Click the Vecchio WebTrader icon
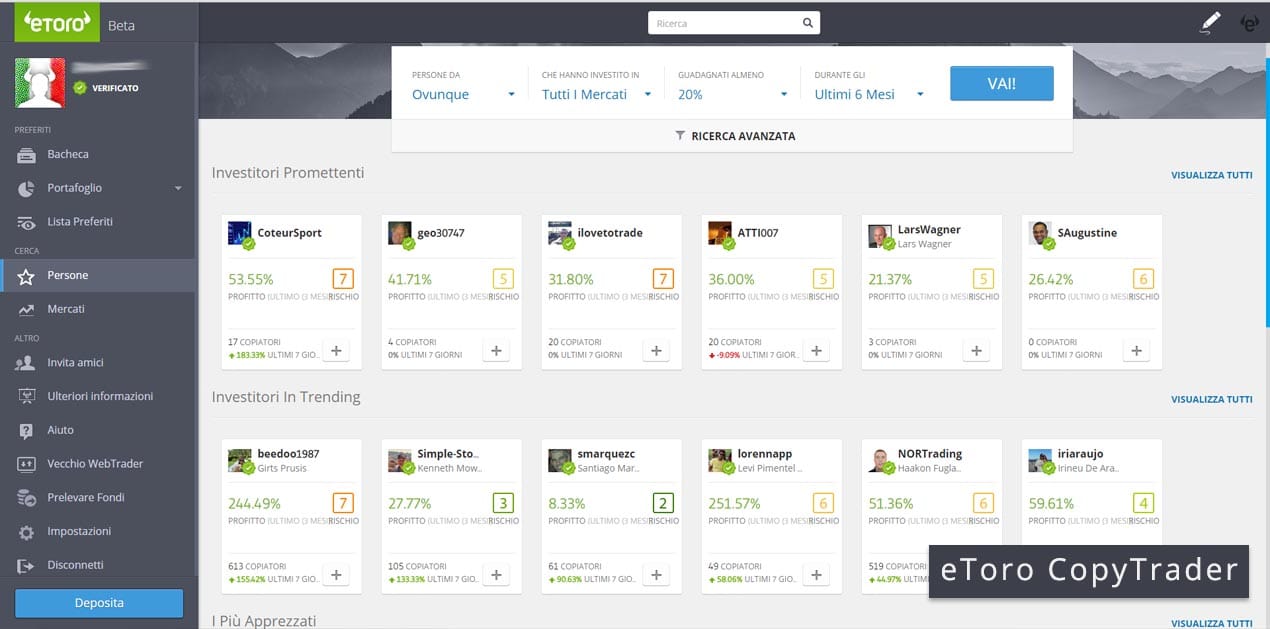The width and height of the screenshot is (1270, 629). [x=27, y=464]
